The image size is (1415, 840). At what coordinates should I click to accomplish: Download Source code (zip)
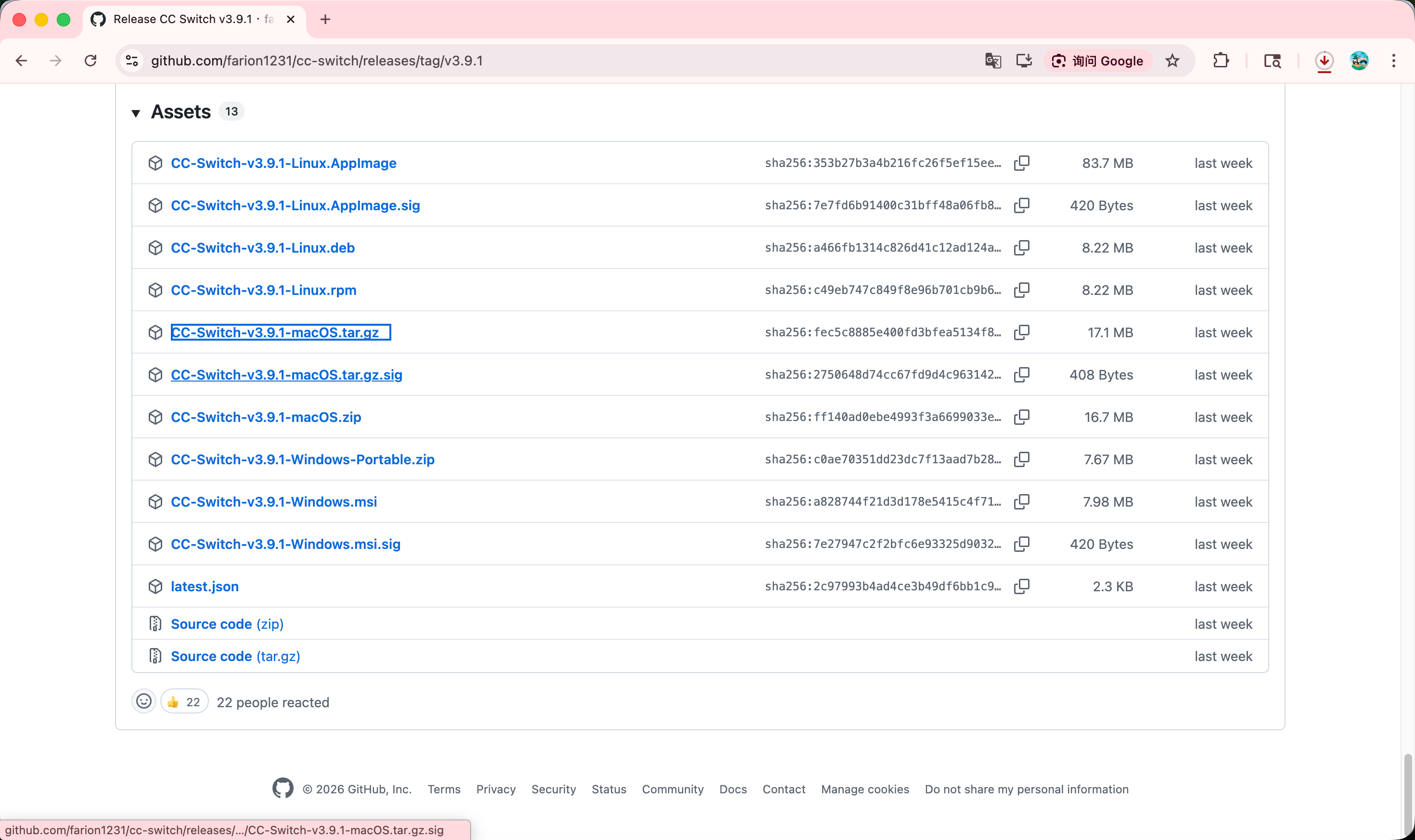(227, 624)
